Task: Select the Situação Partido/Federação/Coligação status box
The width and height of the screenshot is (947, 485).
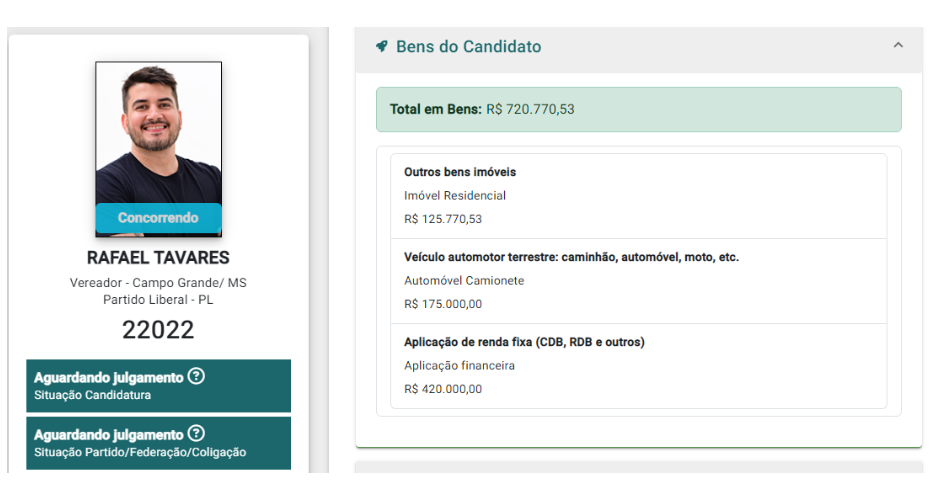Action: pyautogui.click(x=158, y=443)
